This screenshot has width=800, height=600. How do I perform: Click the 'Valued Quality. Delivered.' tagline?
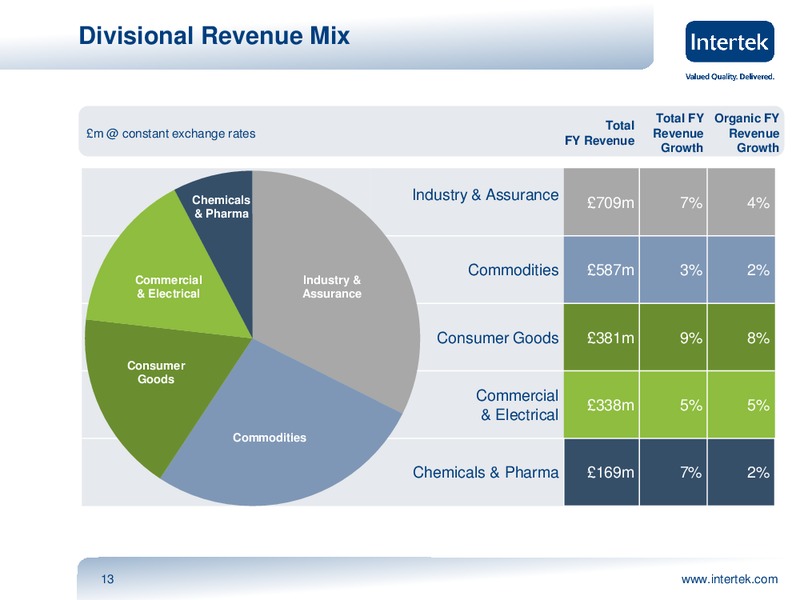tap(730, 77)
